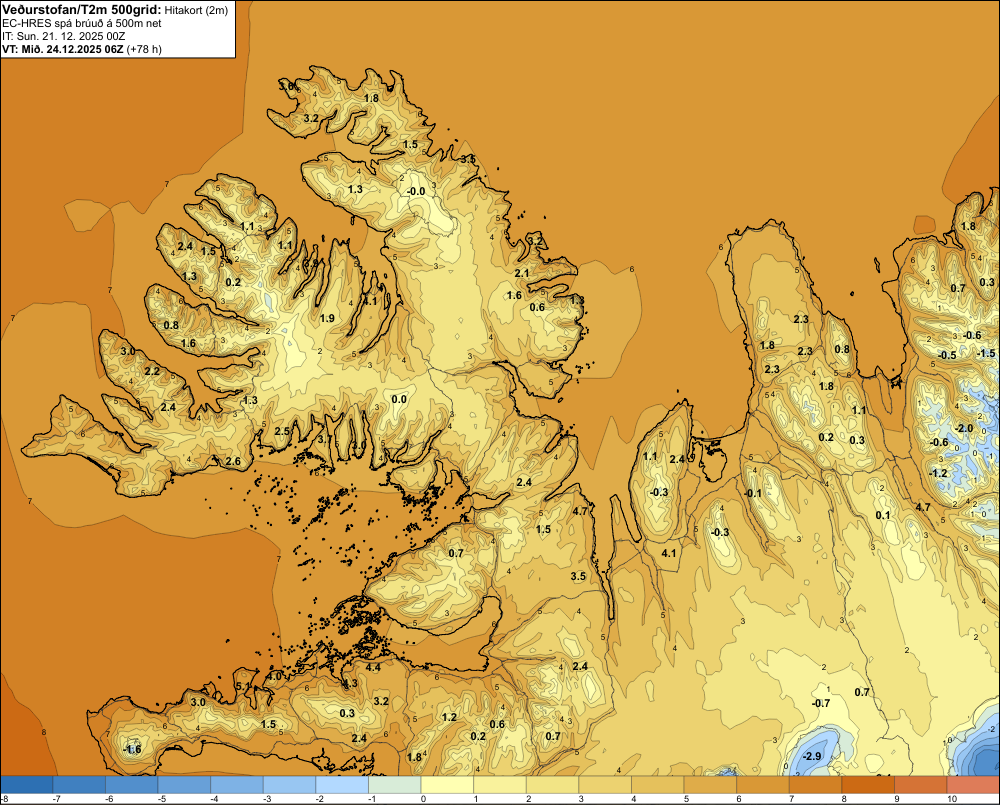Viewport: 1000px width, 805px height.
Task: Click the legend color swatch between 2 and 3
Action: [552, 785]
